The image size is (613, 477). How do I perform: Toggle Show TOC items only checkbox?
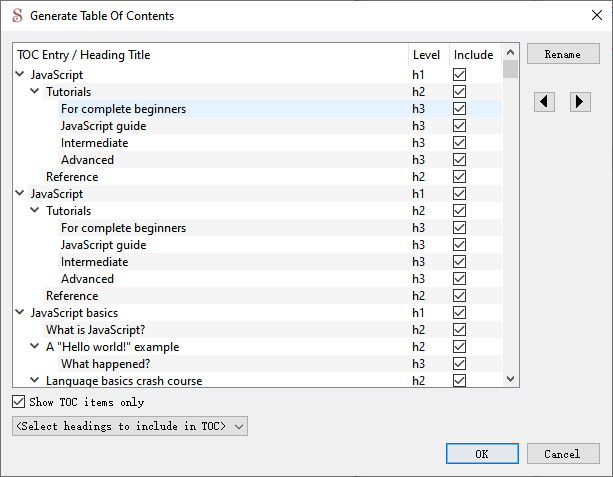pyautogui.click(x=18, y=402)
